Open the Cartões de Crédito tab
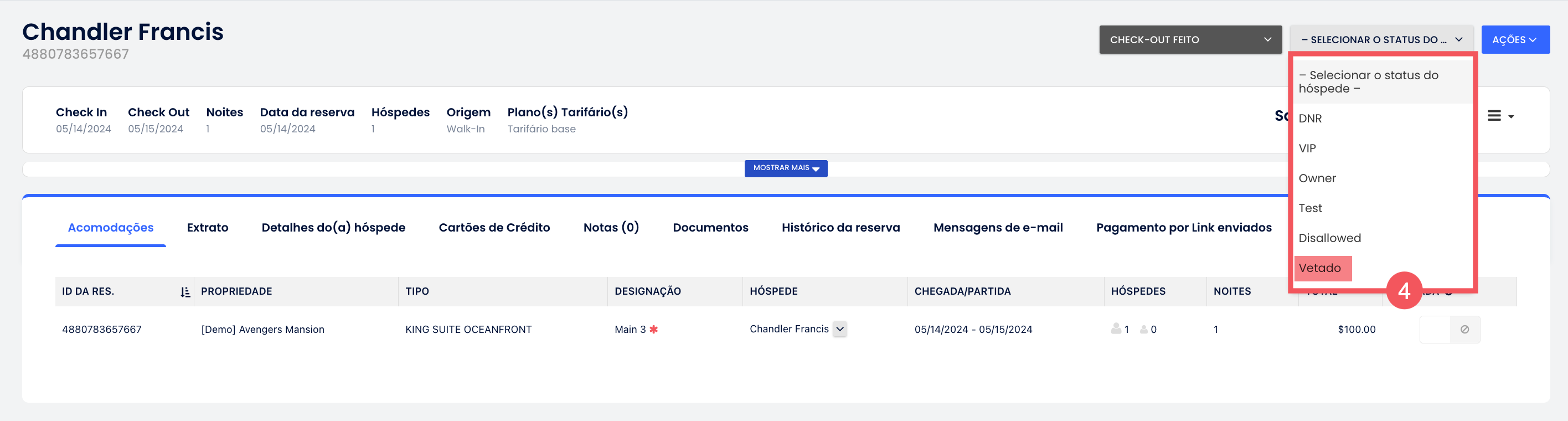The height and width of the screenshot is (421, 1568). click(x=494, y=228)
